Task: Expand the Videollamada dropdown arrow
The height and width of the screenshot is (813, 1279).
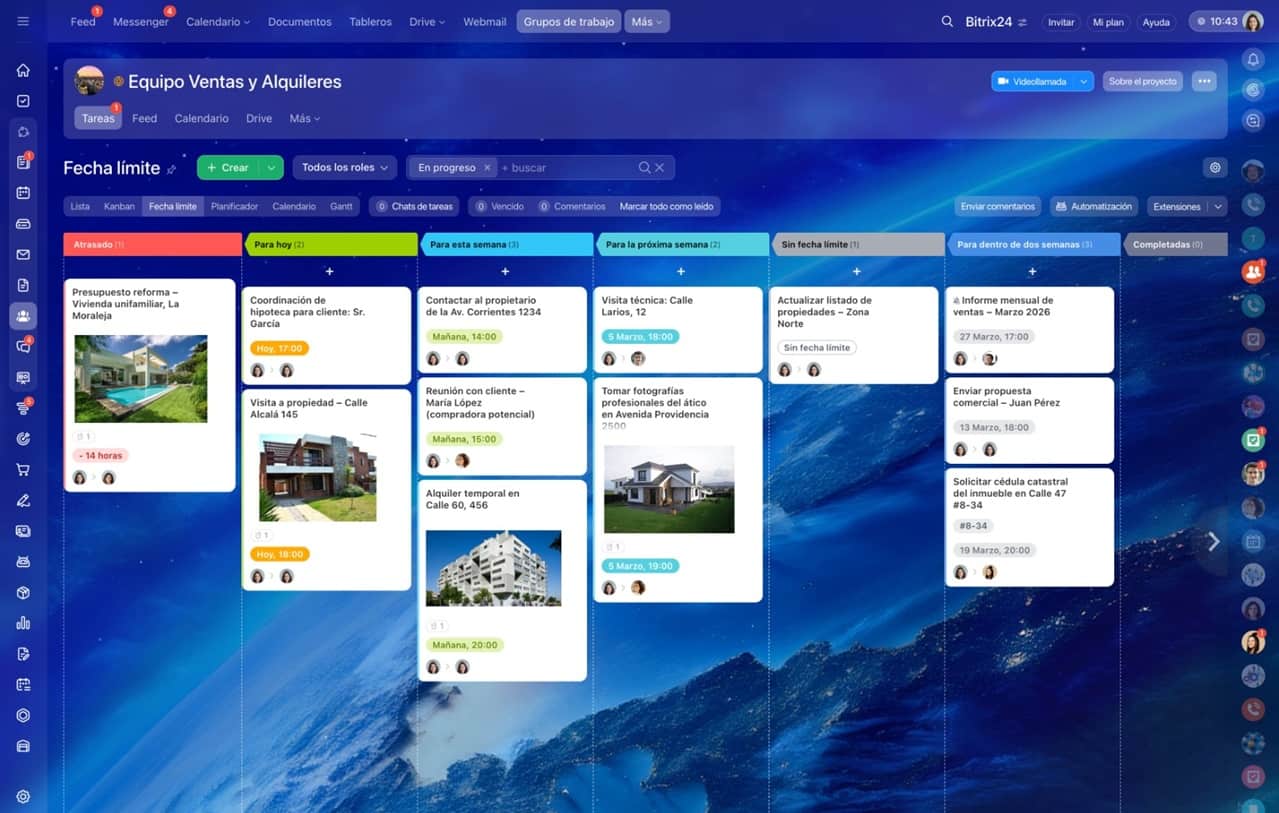Action: pos(1084,81)
